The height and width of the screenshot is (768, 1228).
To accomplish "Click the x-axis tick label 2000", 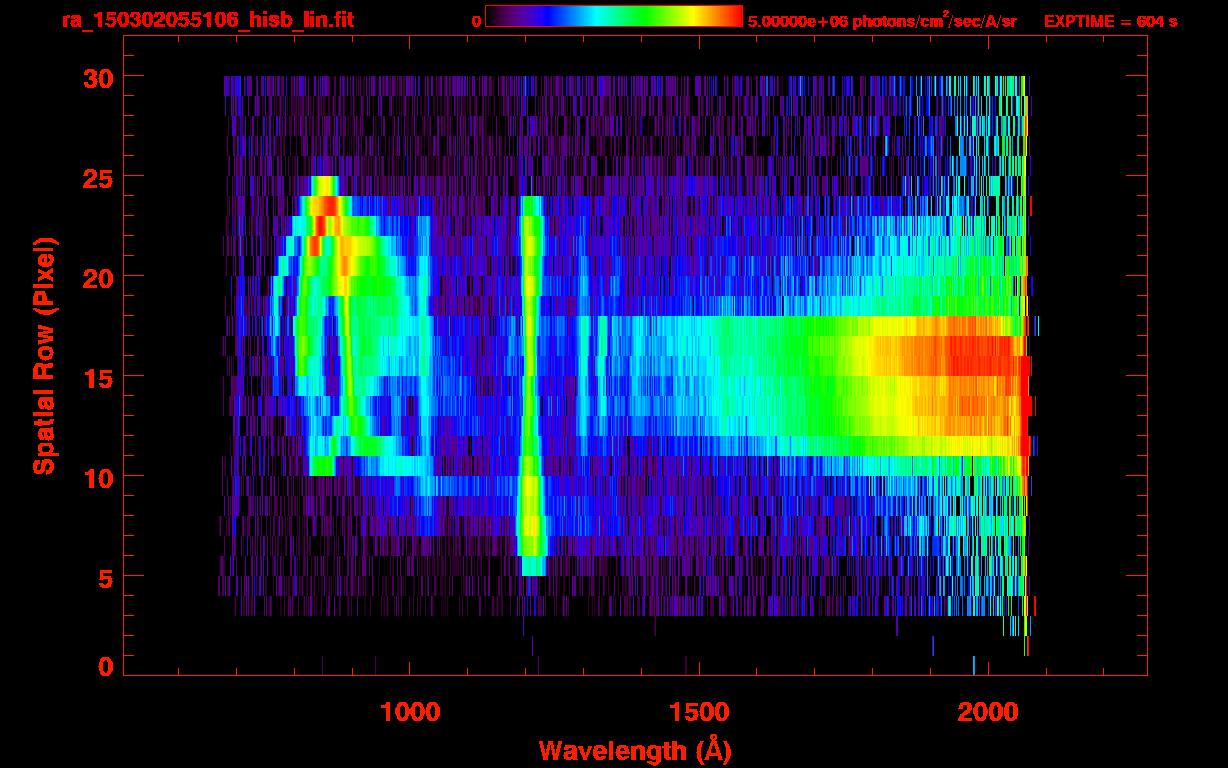I will pos(987,711).
